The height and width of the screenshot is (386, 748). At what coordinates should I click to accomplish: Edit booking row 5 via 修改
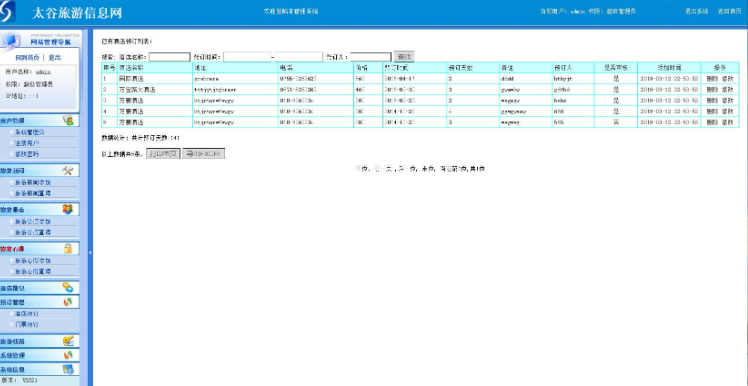tap(727, 123)
